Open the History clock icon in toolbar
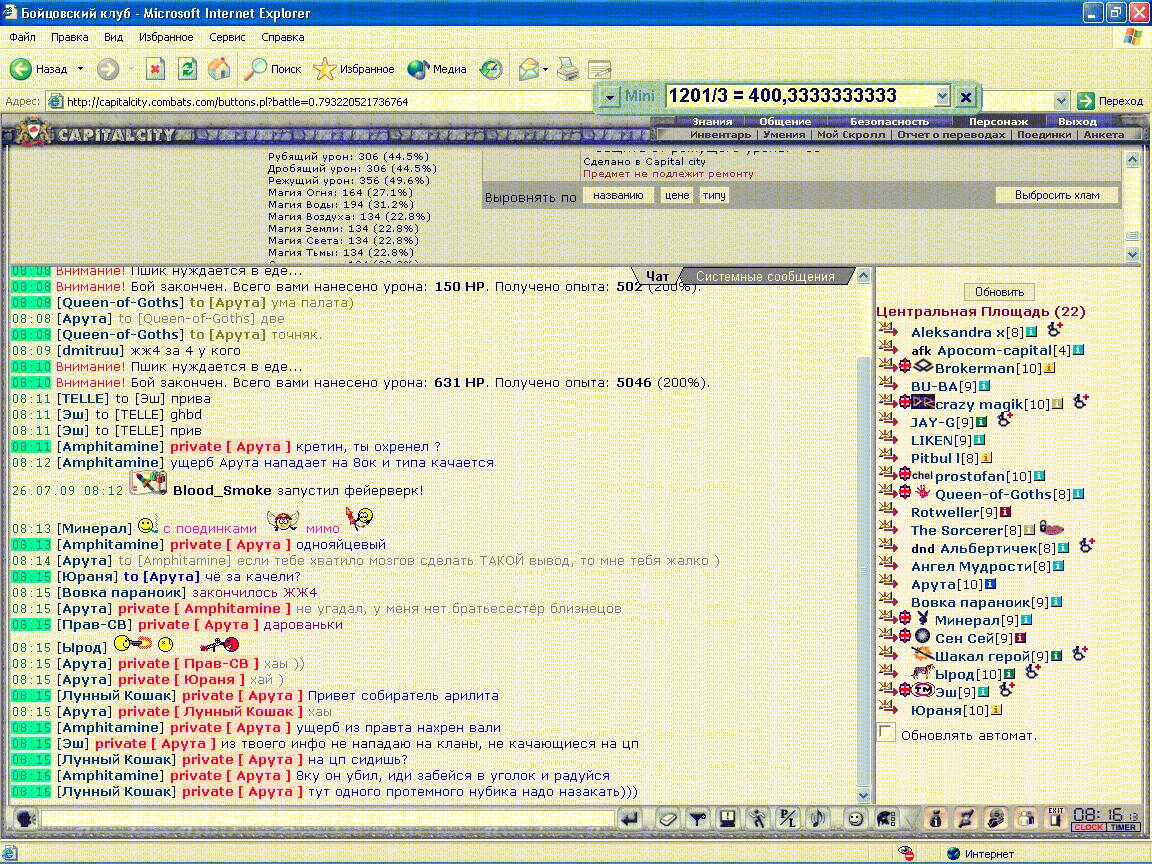 click(491, 69)
